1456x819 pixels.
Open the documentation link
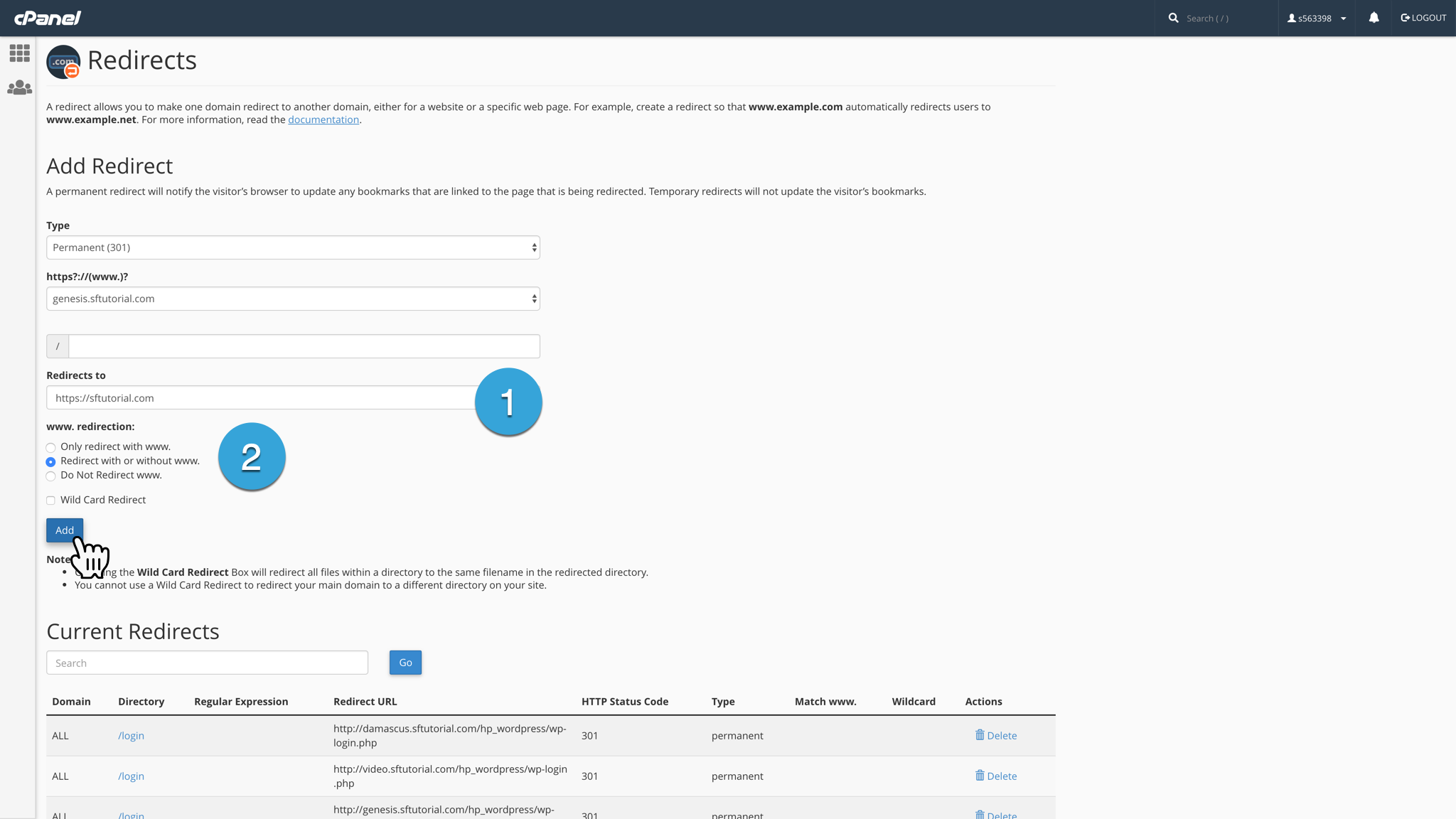coord(323,119)
